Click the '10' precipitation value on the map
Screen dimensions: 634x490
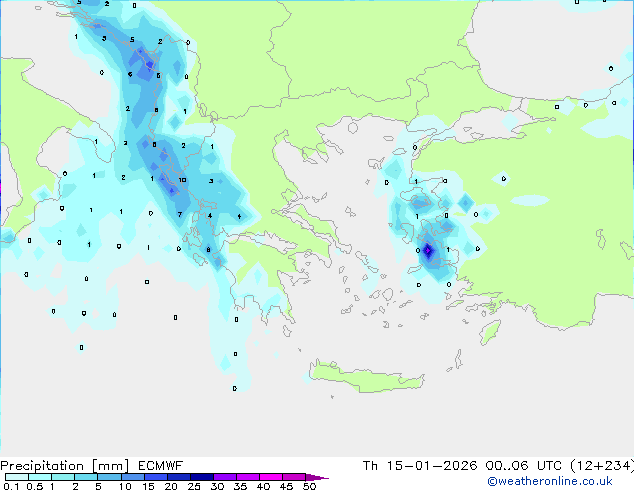point(182,180)
